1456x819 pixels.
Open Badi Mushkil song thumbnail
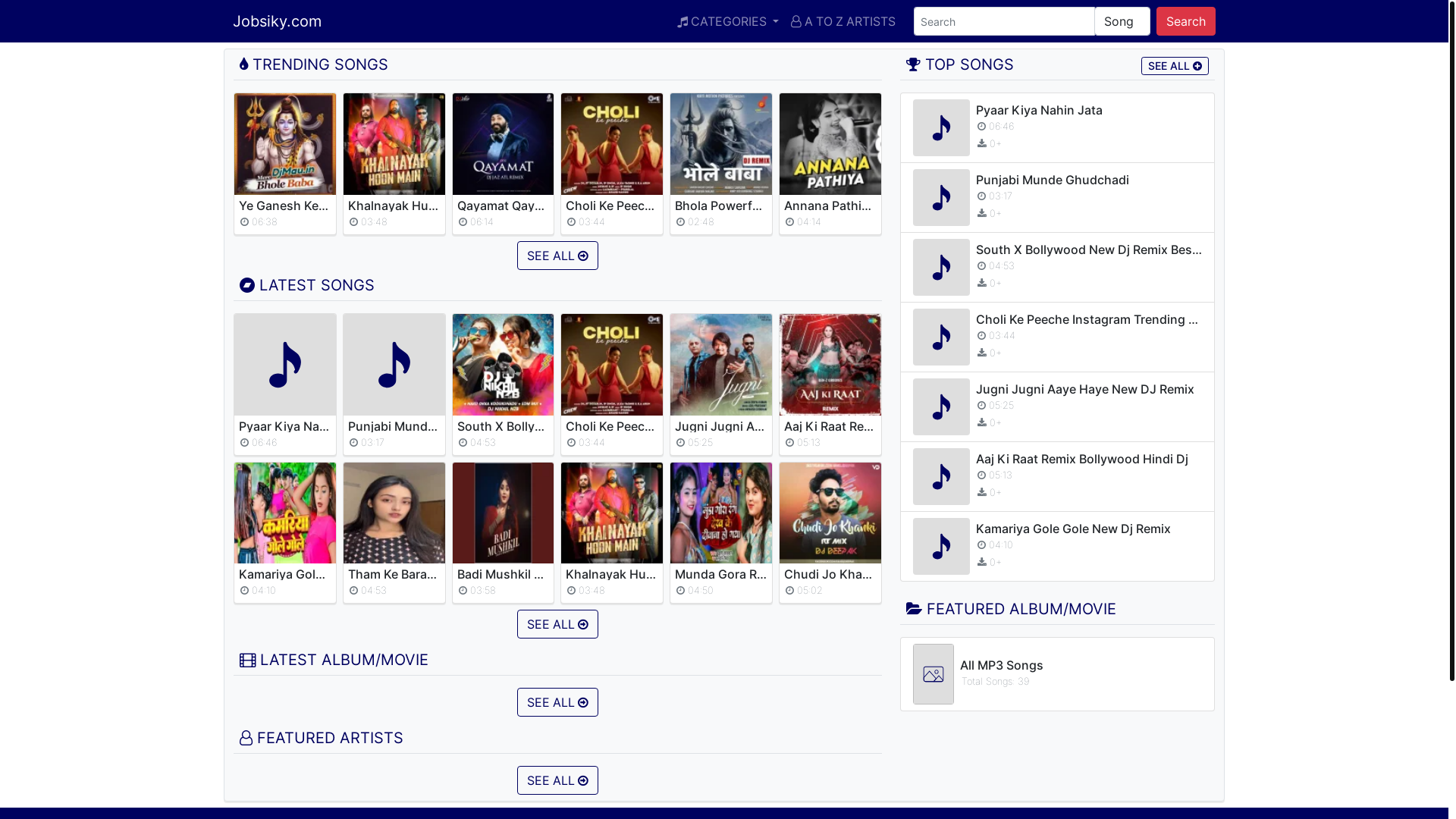point(503,513)
